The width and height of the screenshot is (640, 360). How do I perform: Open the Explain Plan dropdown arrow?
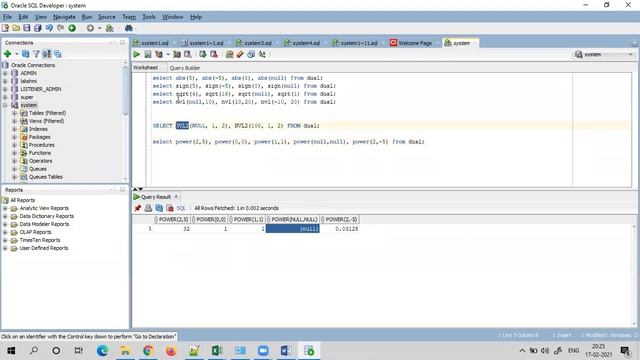pyautogui.click(x=168, y=54)
